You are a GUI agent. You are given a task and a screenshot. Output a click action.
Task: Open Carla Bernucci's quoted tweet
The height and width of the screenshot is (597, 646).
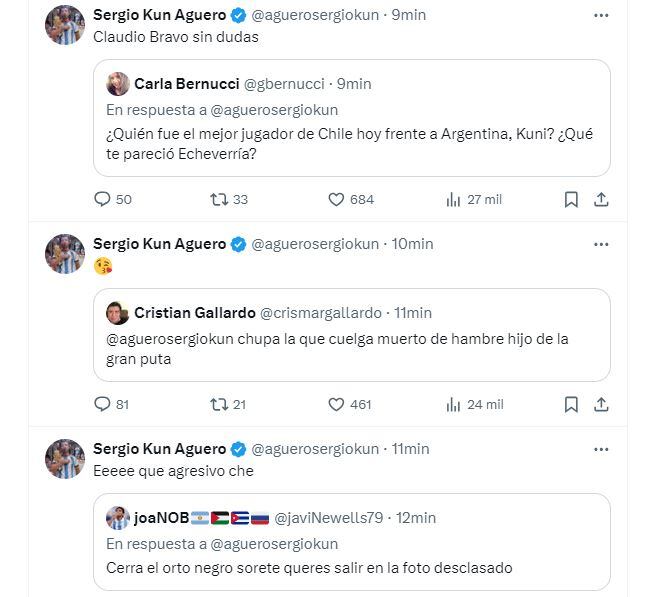(x=351, y=147)
